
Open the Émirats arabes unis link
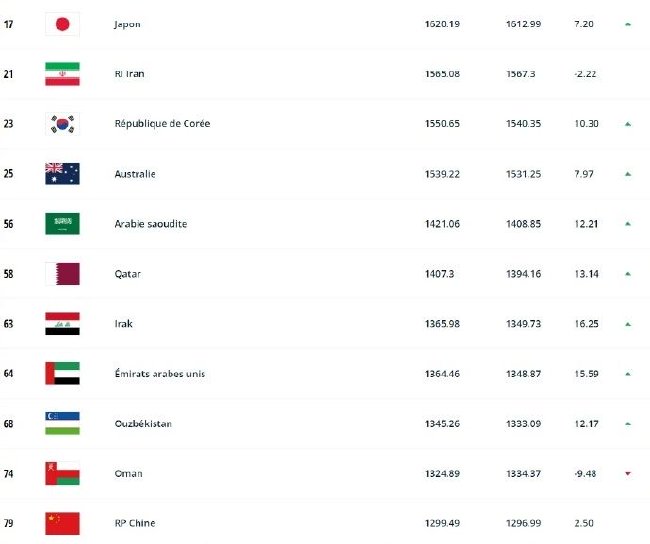tap(160, 374)
